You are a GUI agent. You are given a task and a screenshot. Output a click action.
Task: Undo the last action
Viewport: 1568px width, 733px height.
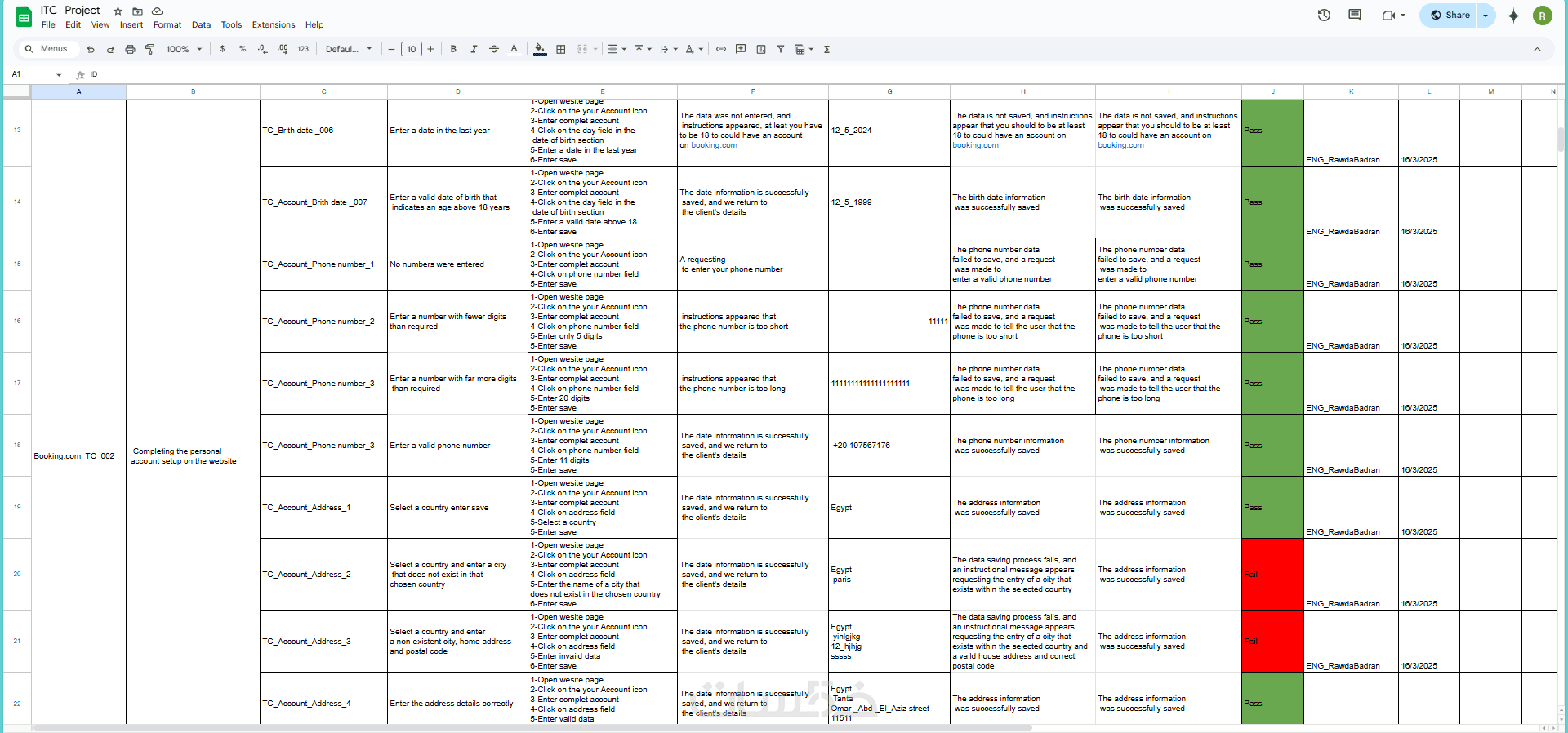point(91,50)
